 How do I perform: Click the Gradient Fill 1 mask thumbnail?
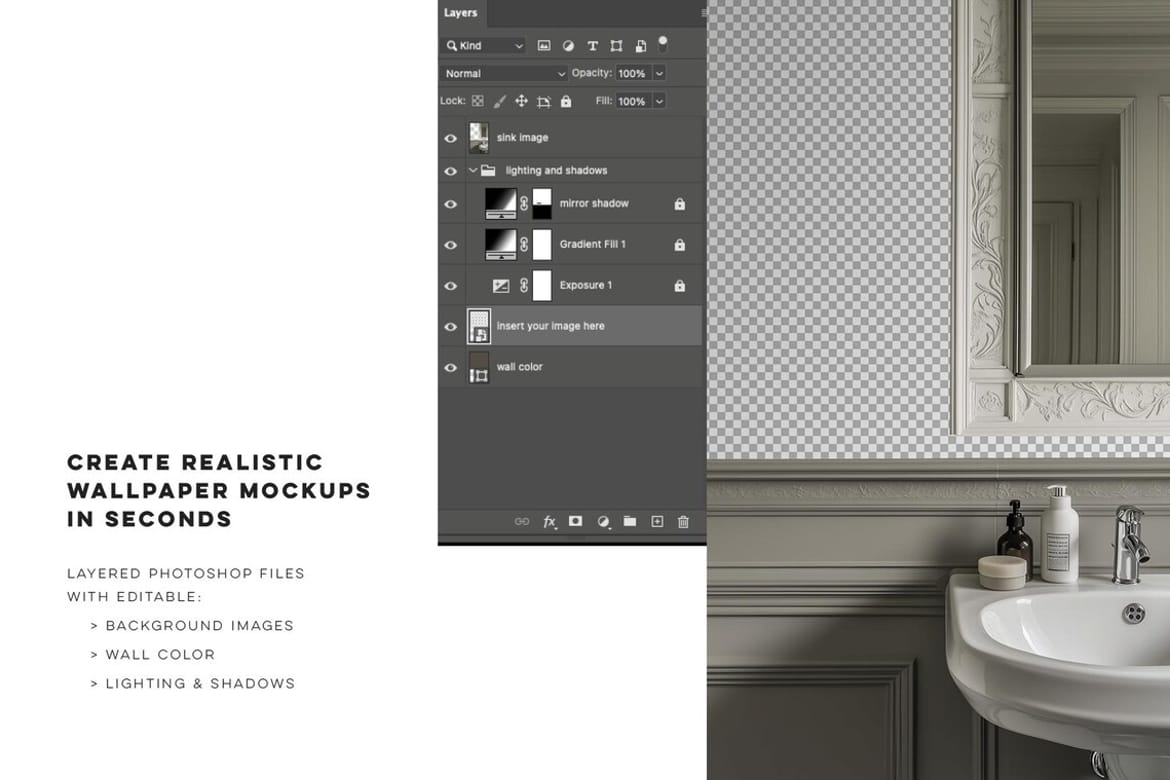tap(542, 244)
